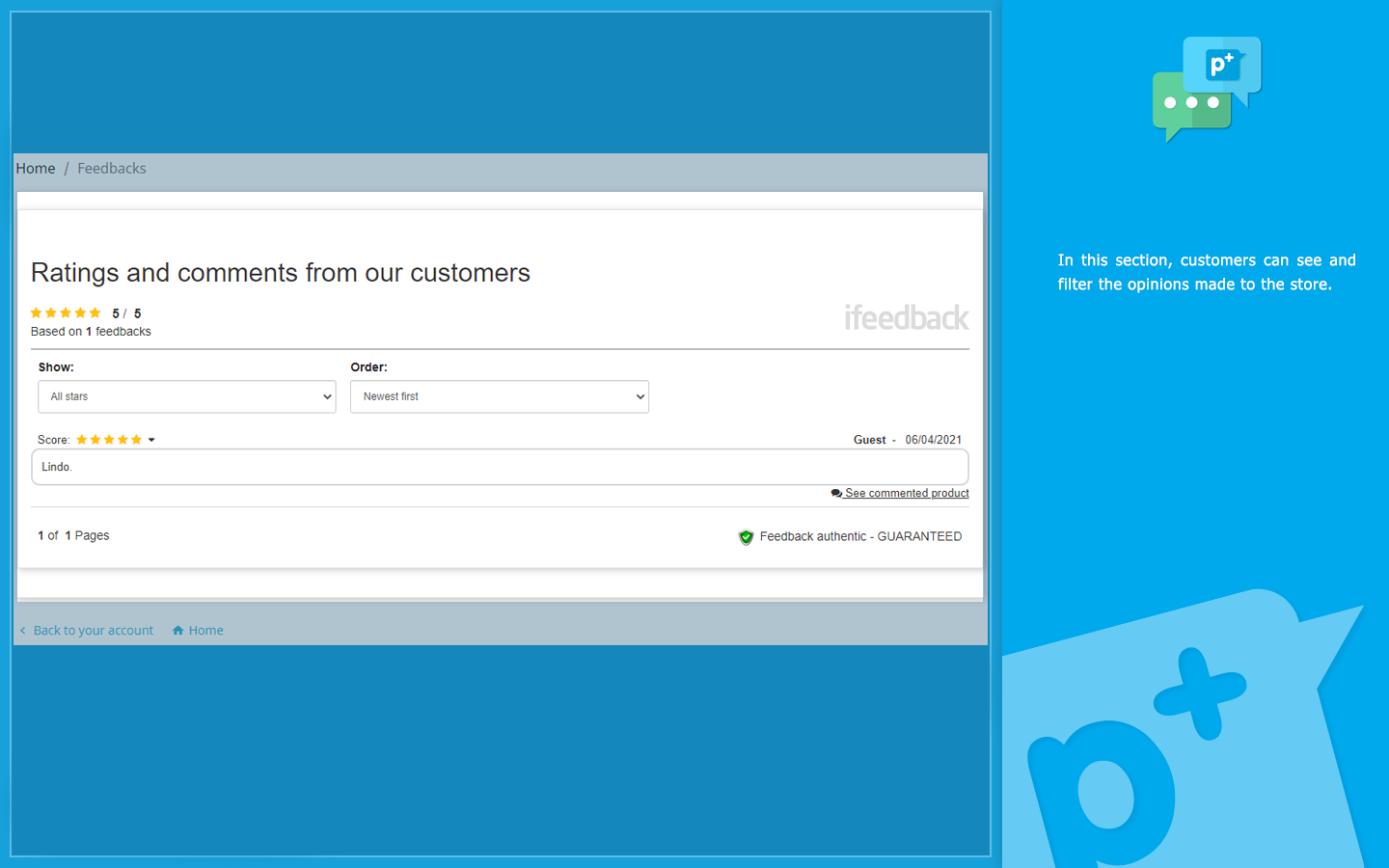Click 'Feedback authentic - GUARANTEED' text
Image resolution: width=1389 pixels, height=868 pixels.
(x=860, y=536)
